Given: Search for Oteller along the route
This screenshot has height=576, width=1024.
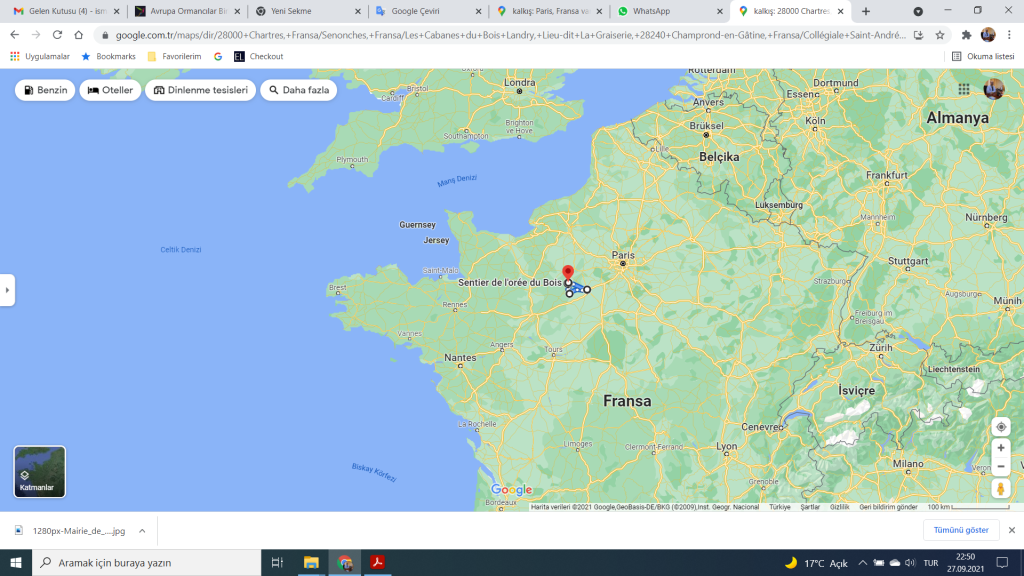Looking at the screenshot, I should 111,90.
